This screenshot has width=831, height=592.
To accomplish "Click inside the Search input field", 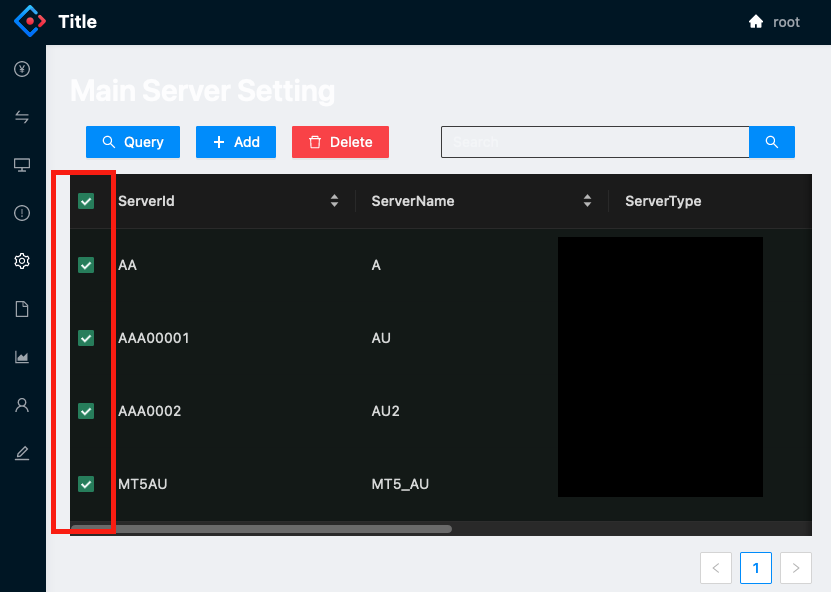I will pyautogui.click(x=594, y=142).
